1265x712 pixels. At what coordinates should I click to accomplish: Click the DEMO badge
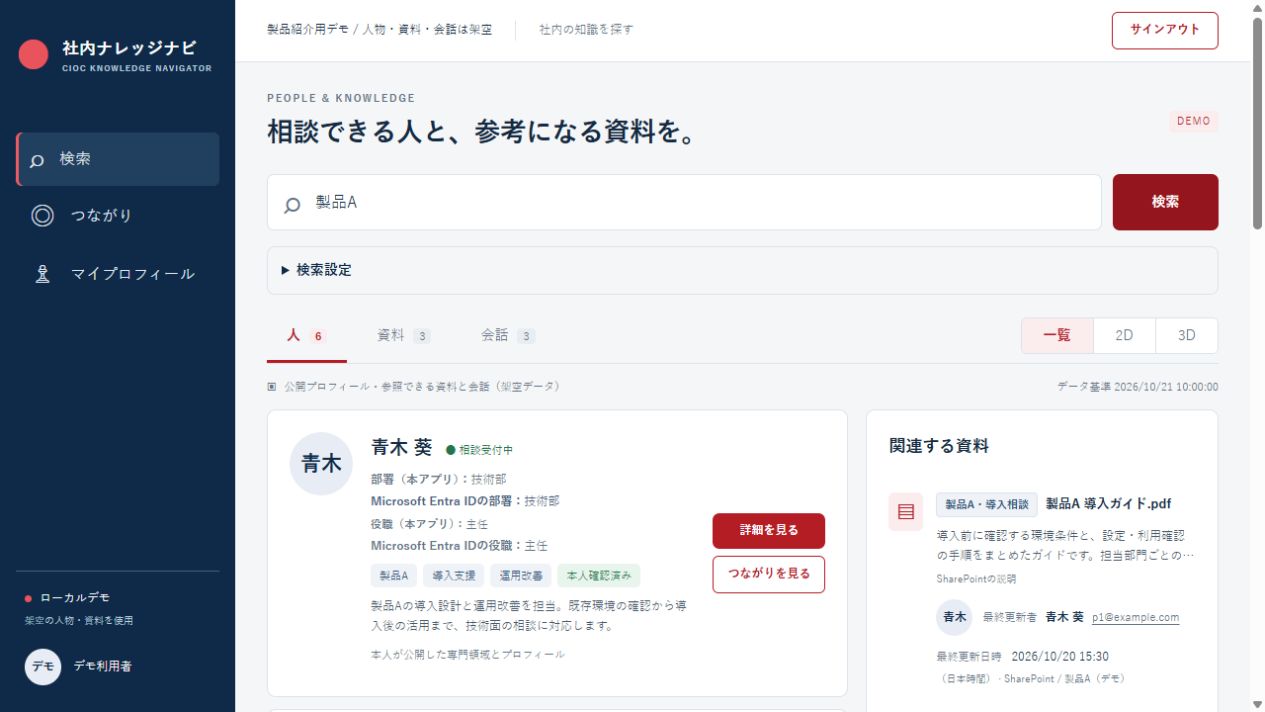click(x=1193, y=121)
